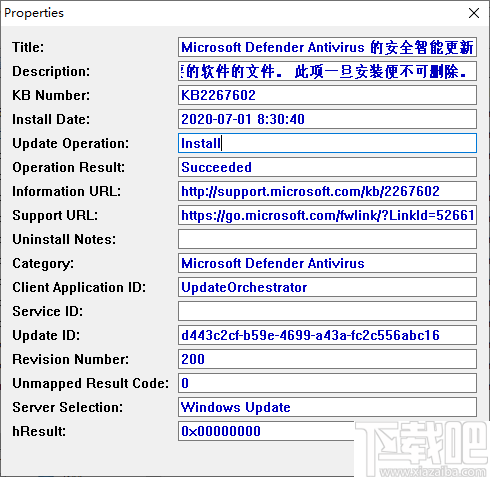Click the Operation Result field
The height and width of the screenshot is (477, 490).
(327, 167)
